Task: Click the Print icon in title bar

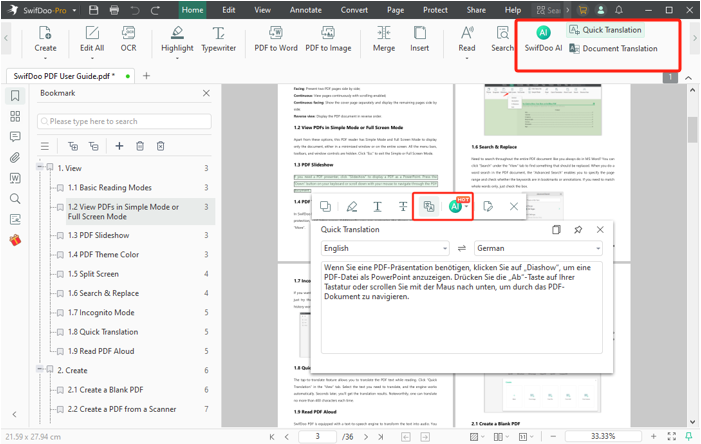Action: coord(114,10)
